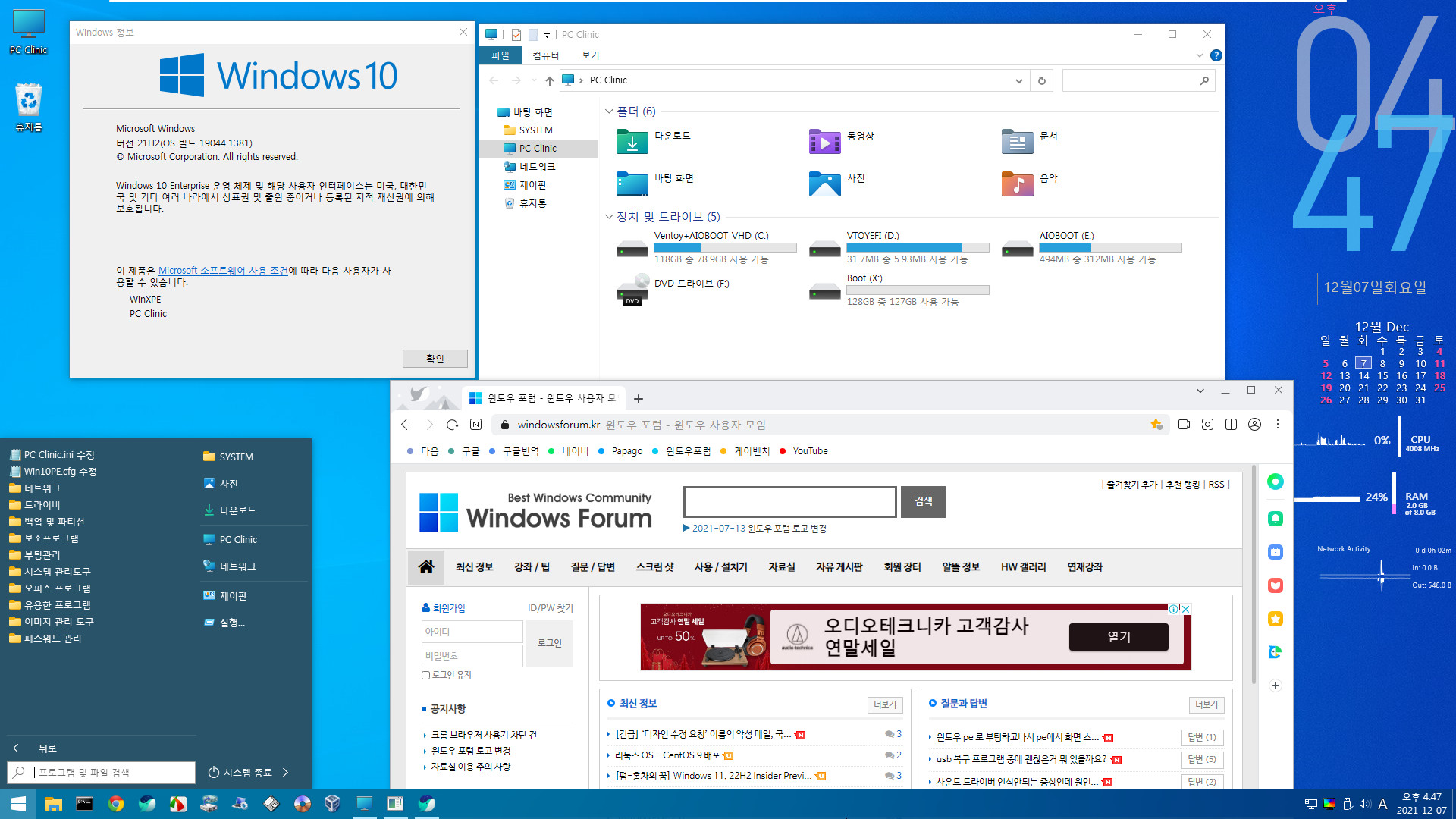Click the 로그인 button
The image size is (1456, 819).
pyautogui.click(x=550, y=643)
